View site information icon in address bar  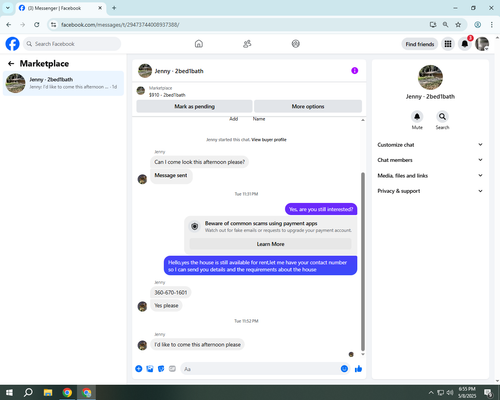[x=54, y=25]
